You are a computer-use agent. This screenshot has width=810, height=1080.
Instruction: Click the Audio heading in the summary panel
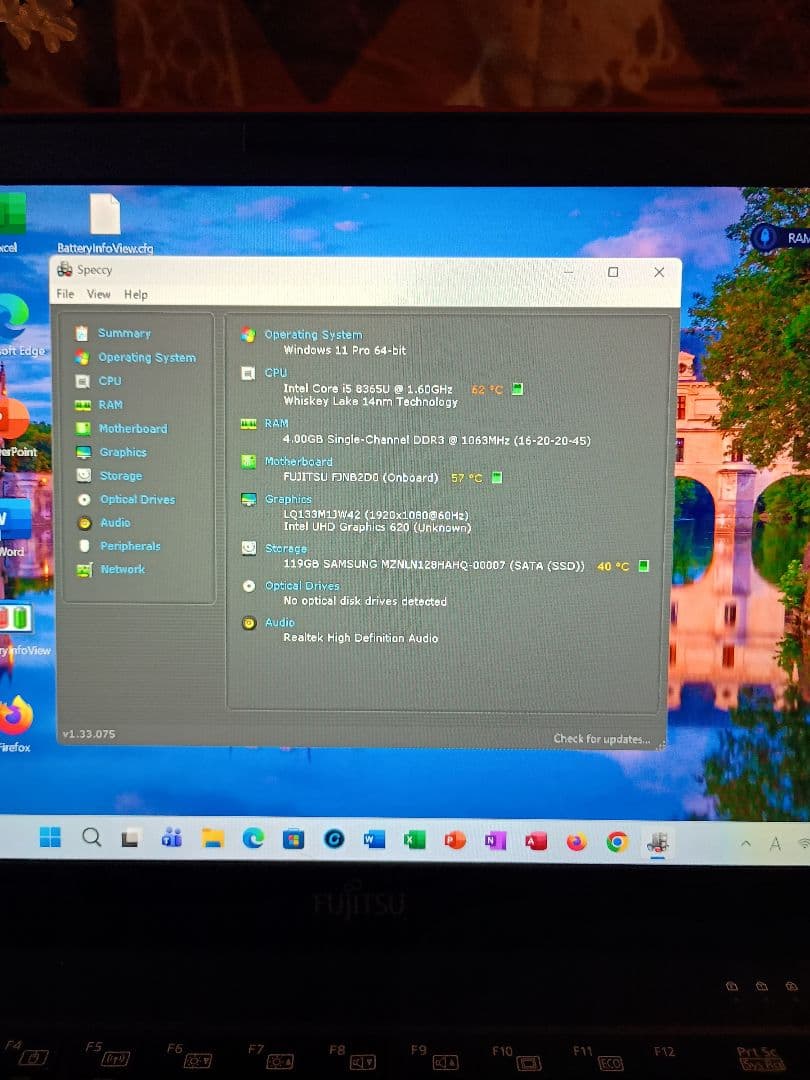click(x=280, y=623)
